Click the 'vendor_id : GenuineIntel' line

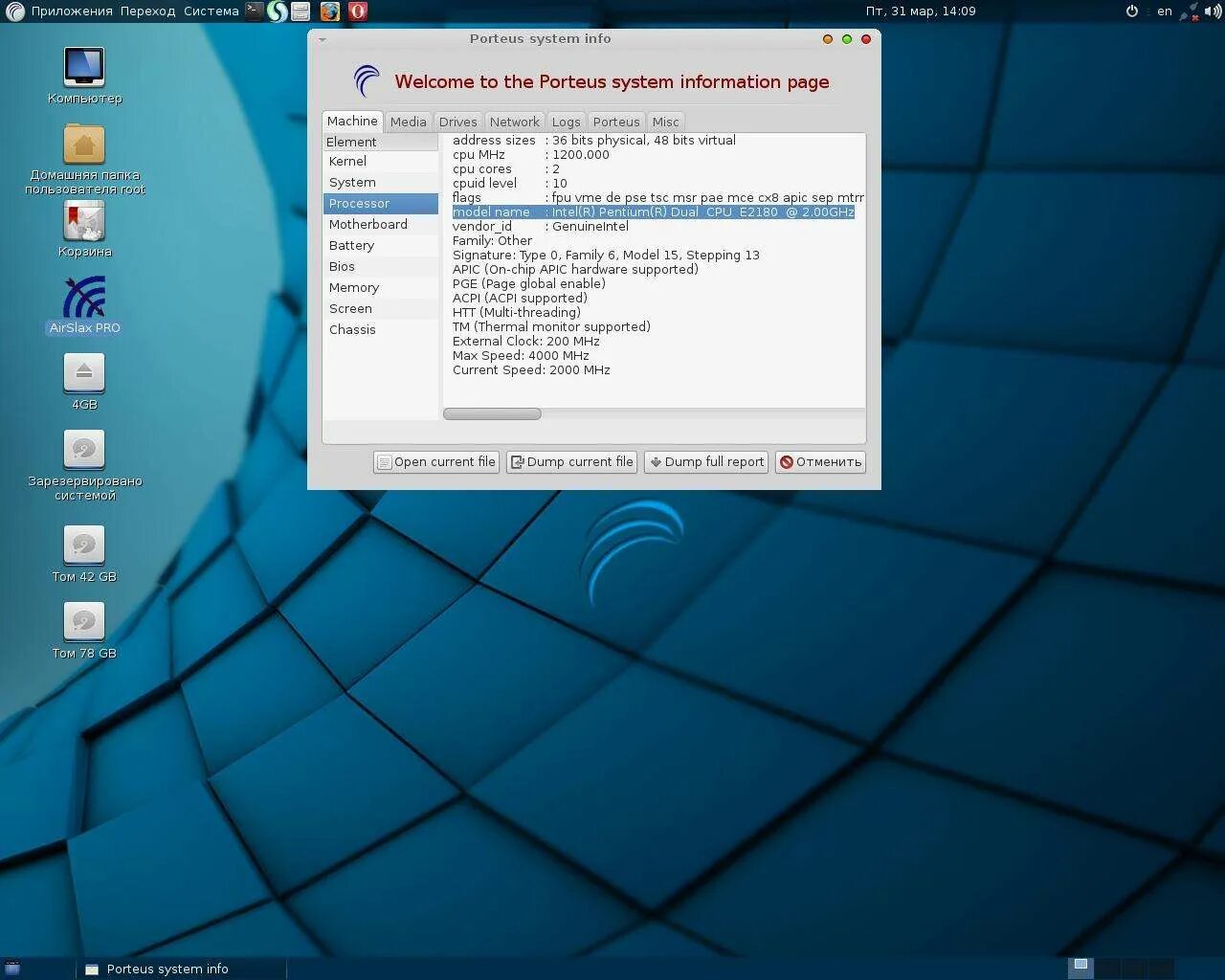click(541, 226)
